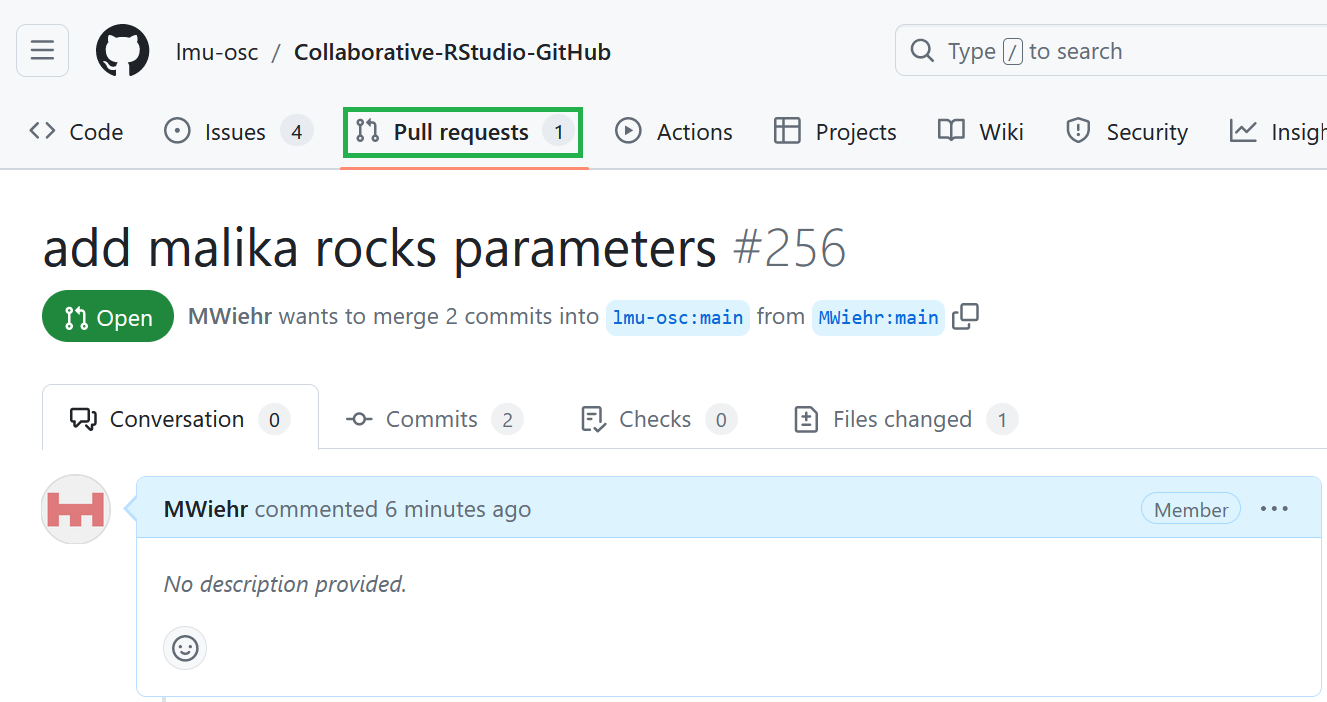The image size is (1327, 702).
Task: Click the Open pull request status badge
Action: tap(107, 316)
